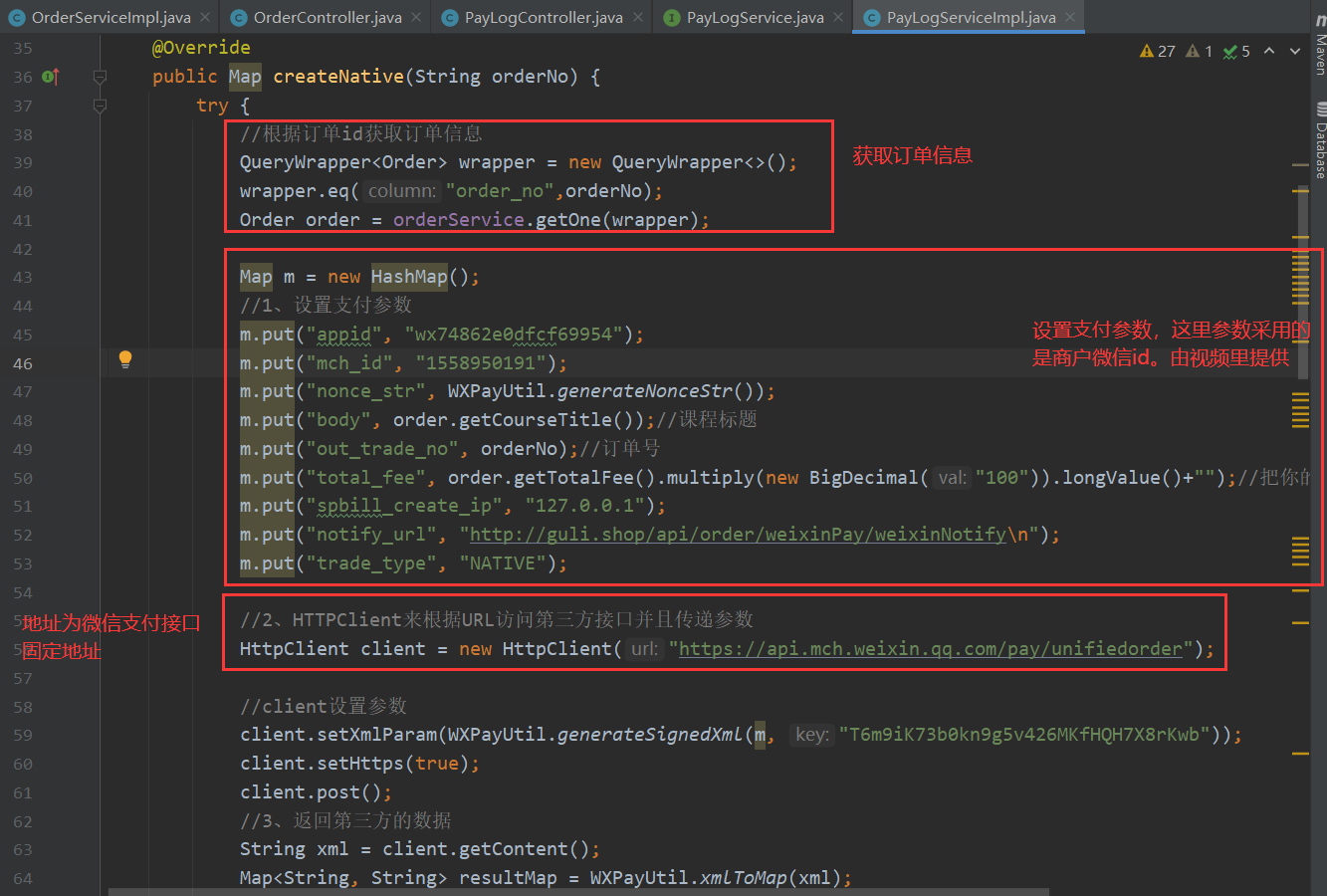Open the PayLogController.java editor tab
Image resolution: width=1327 pixels, height=896 pixels.
coord(544,17)
